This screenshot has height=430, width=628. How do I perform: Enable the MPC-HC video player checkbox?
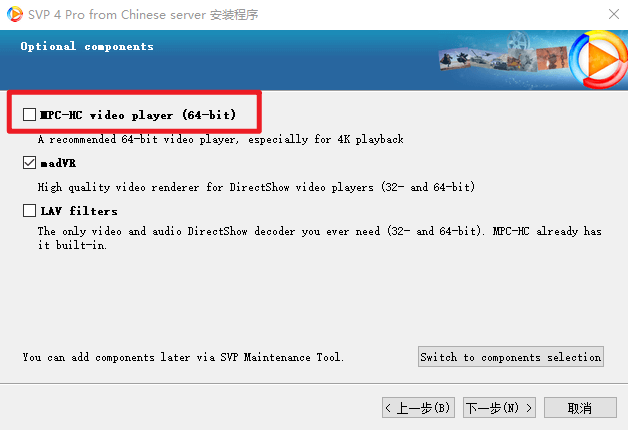tap(29, 115)
